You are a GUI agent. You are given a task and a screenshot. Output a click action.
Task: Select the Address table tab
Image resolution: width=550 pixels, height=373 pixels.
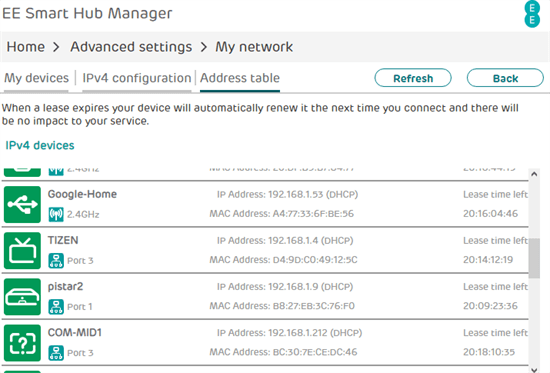click(240, 78)
